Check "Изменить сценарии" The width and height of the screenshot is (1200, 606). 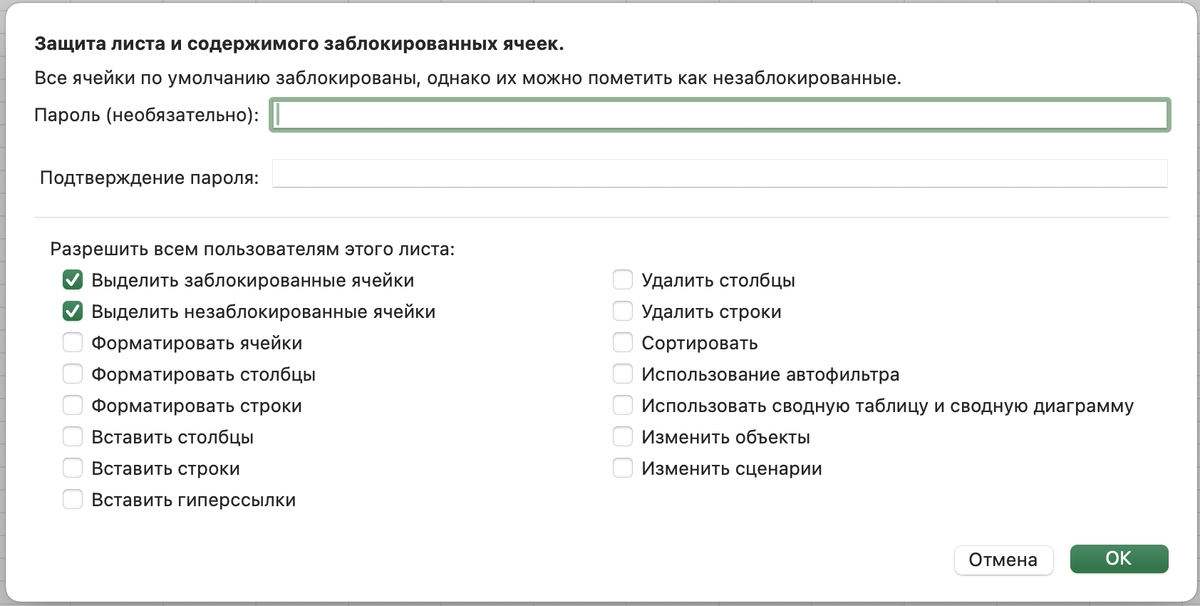[x=622, y=468]
